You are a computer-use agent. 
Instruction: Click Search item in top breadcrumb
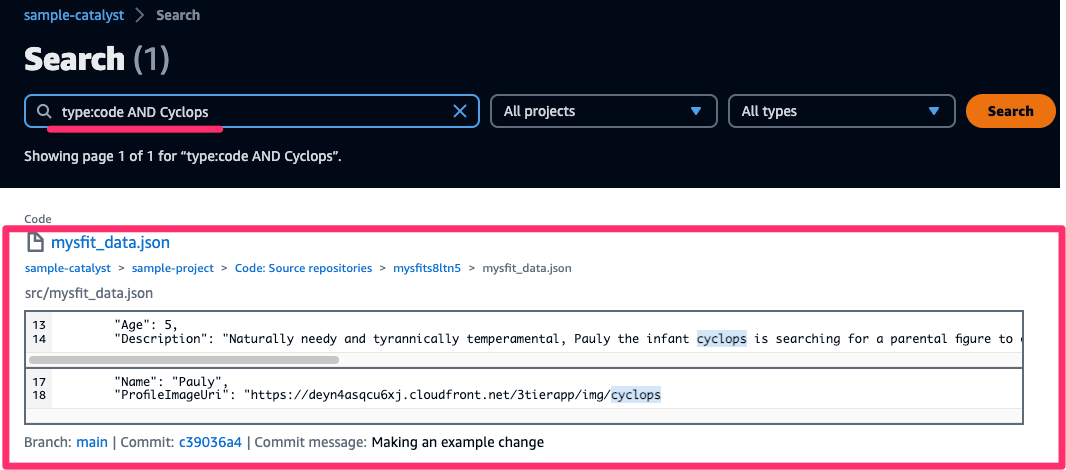(x=178, y=15)
